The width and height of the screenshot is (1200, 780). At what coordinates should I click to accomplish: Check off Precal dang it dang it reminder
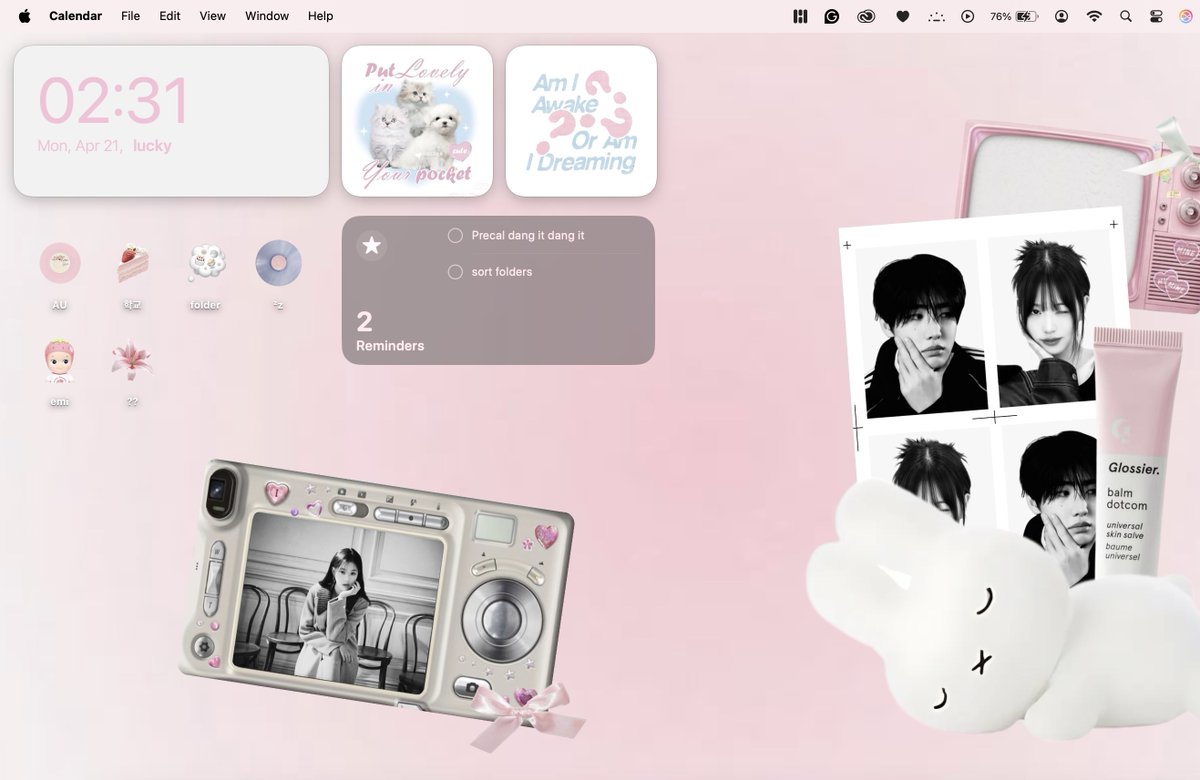click(455, 236)
